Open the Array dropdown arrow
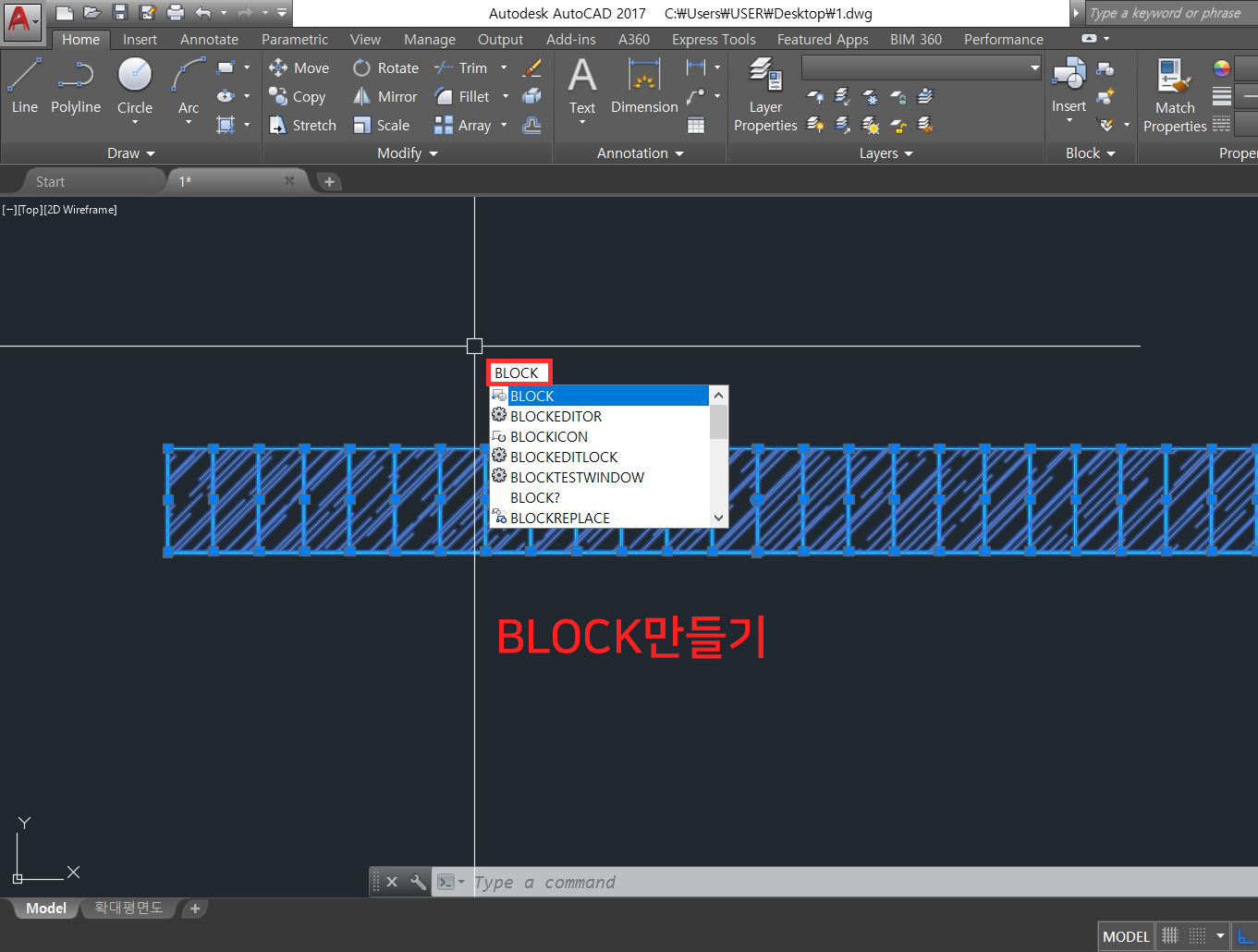The height and width of the screenshot is (952, 1258). (x=504, y=125)
